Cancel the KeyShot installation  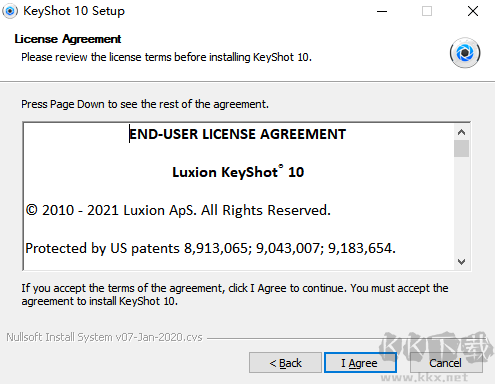click(x=446, y=363)
